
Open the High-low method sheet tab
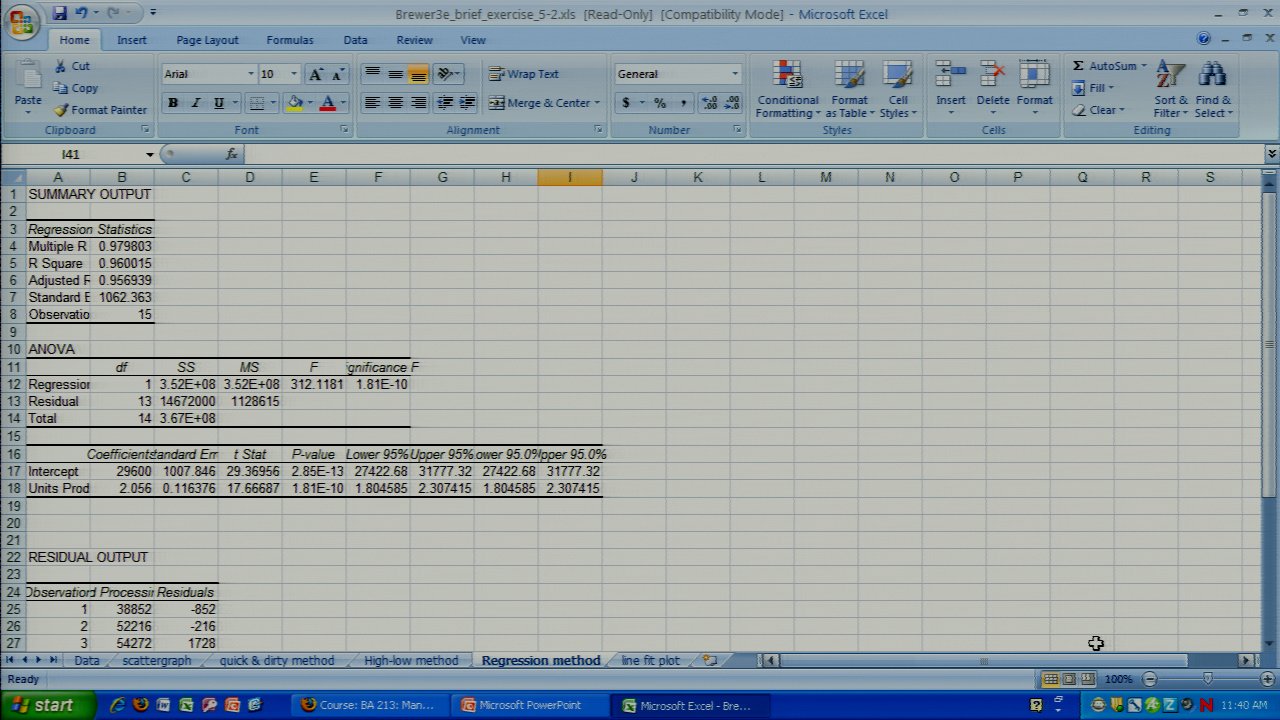click(x=410, y=661)
